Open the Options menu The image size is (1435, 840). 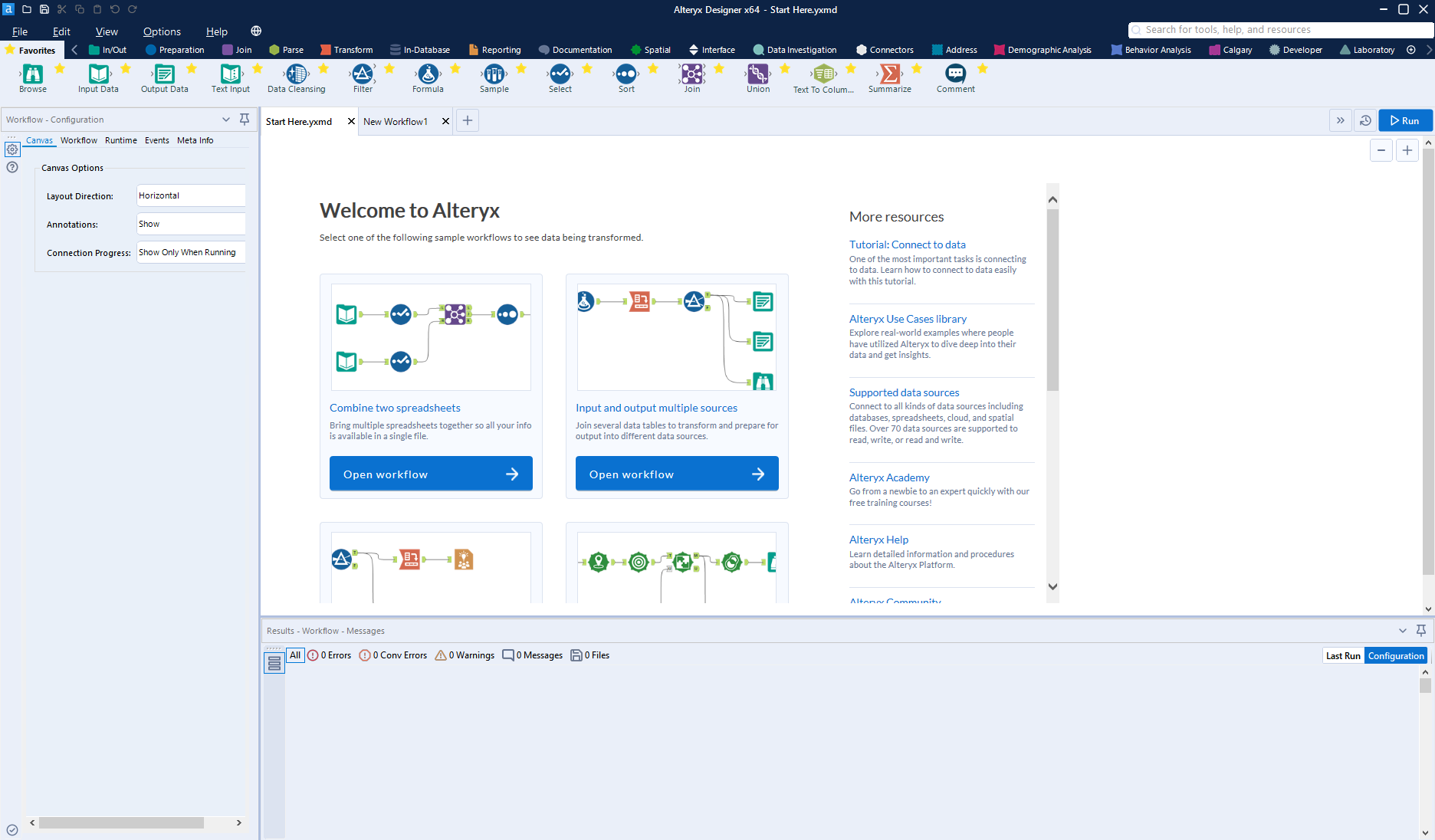point(162,31)
